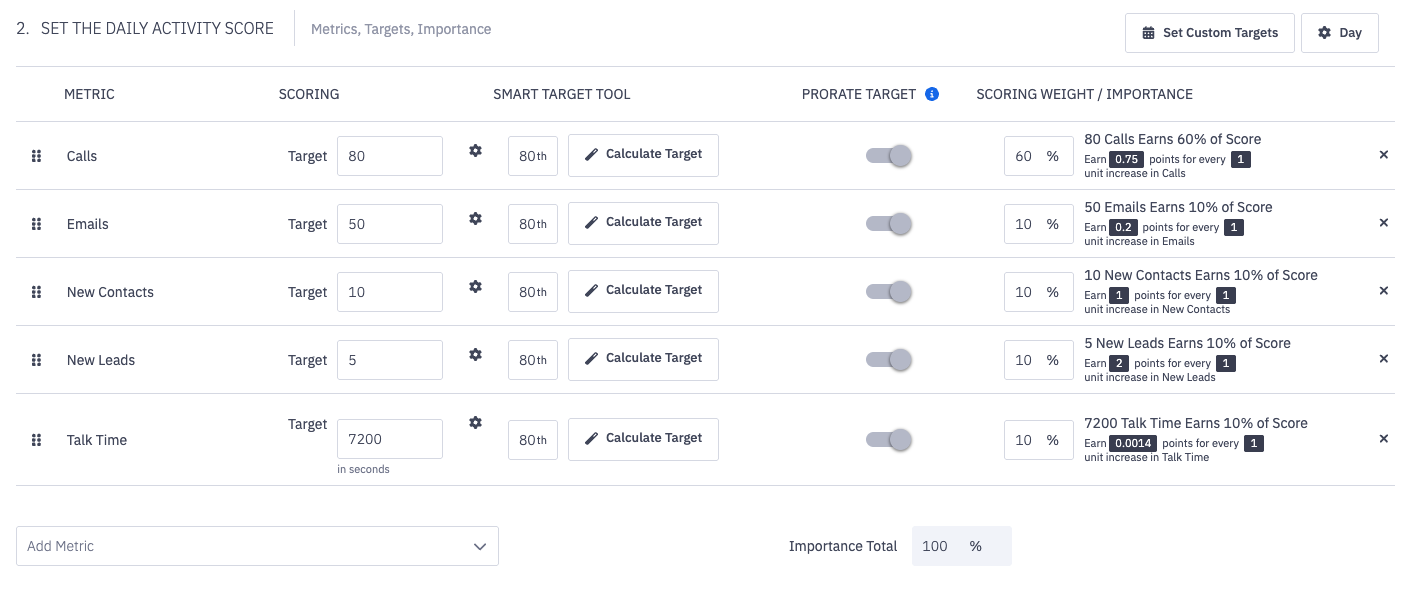Viewport: 1414px width, 591px height.
Task: Open the settings gear for Talk Time
Action: [x=475, y=422]
